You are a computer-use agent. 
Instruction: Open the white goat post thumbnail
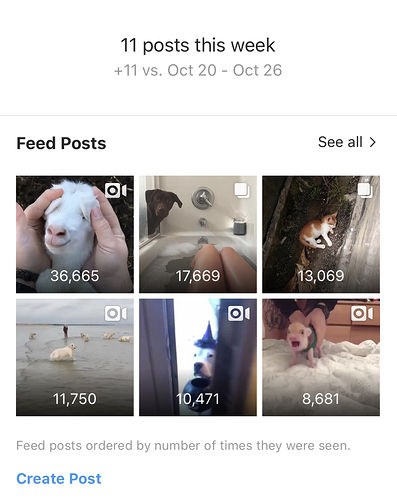pos(75,234)
